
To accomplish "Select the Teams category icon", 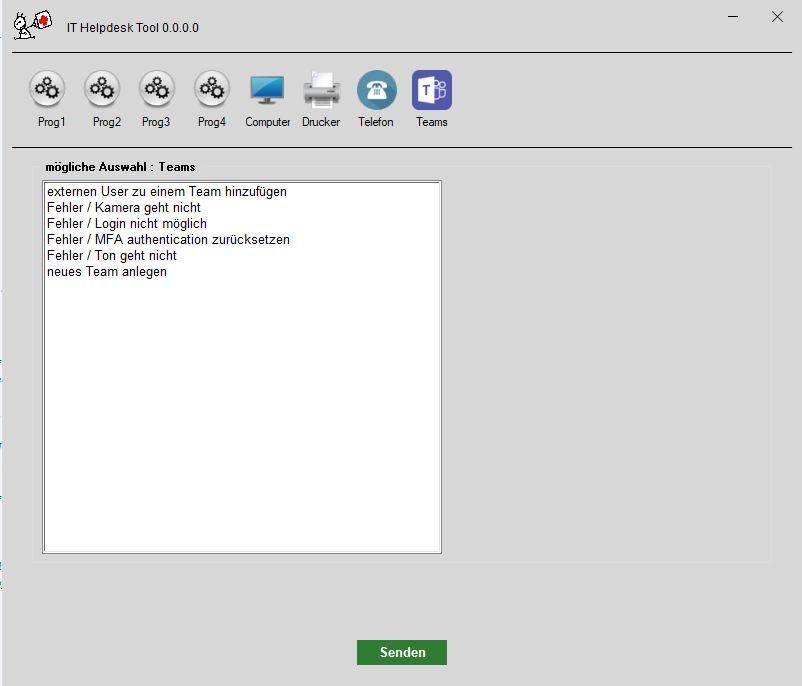I will point(432,89).
